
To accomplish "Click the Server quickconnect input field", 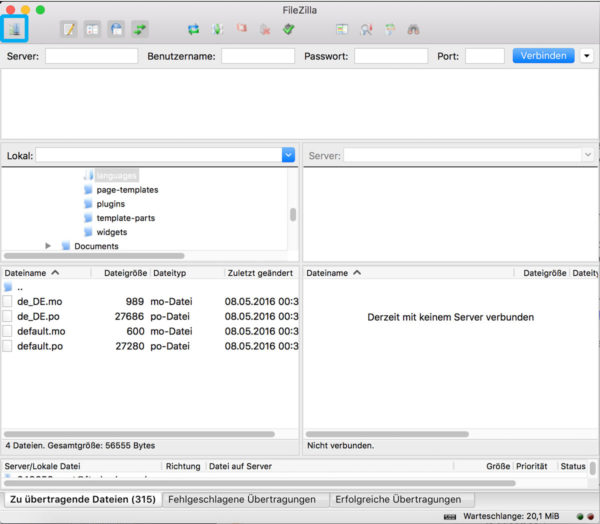I will coord(91,56).
